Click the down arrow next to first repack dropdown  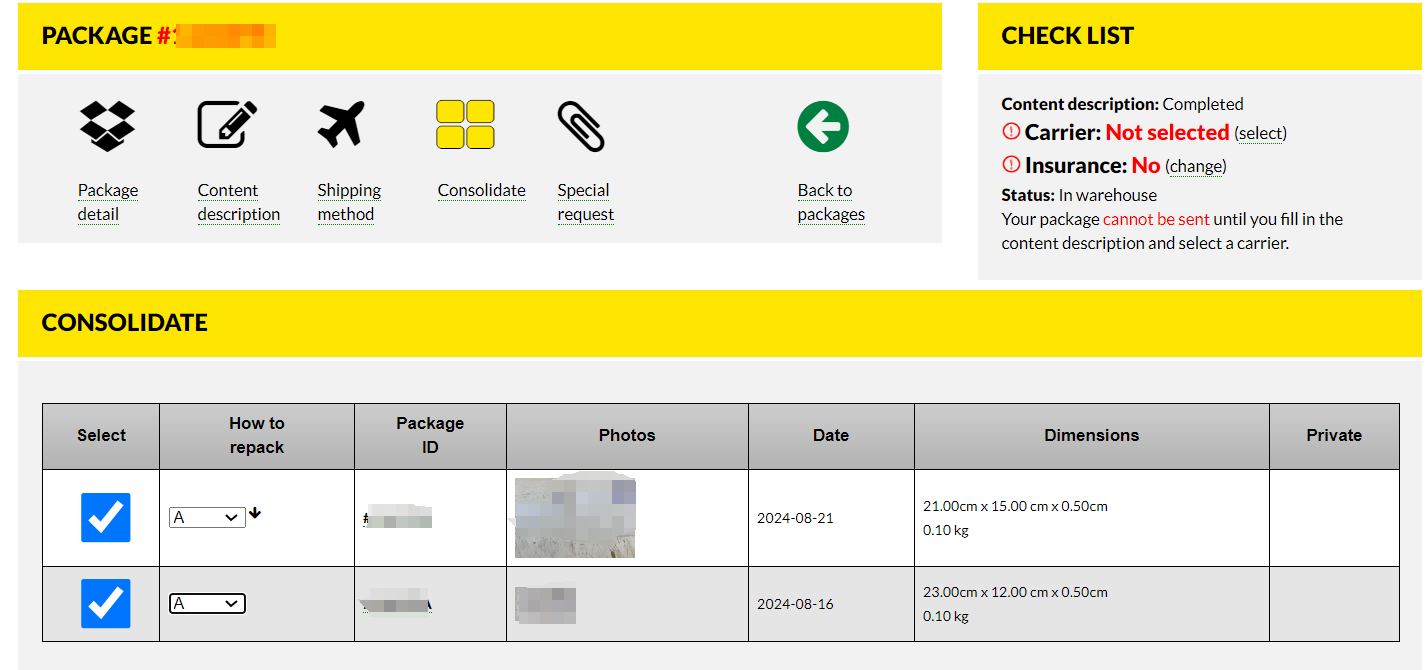[x=255, y=514]
